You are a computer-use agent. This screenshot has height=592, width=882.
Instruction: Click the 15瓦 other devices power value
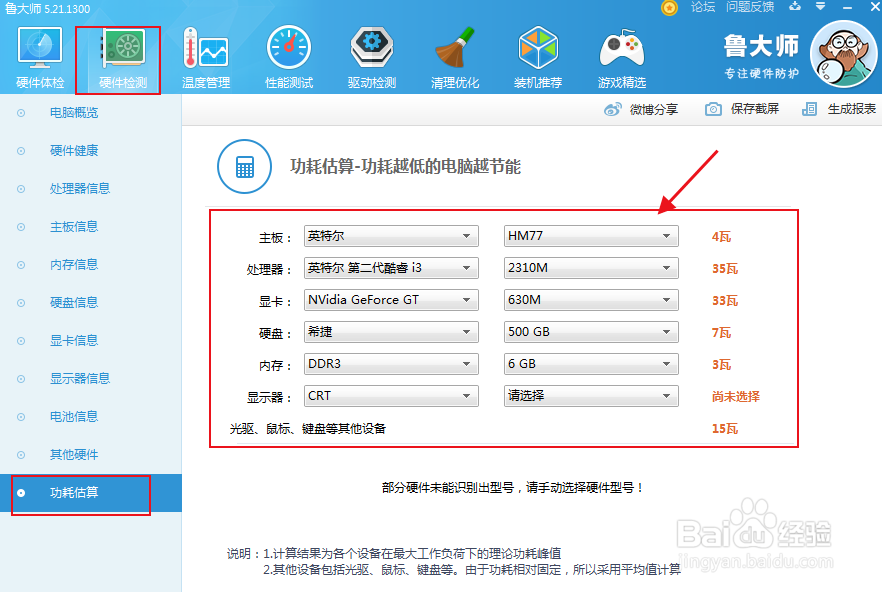[724, 429]
